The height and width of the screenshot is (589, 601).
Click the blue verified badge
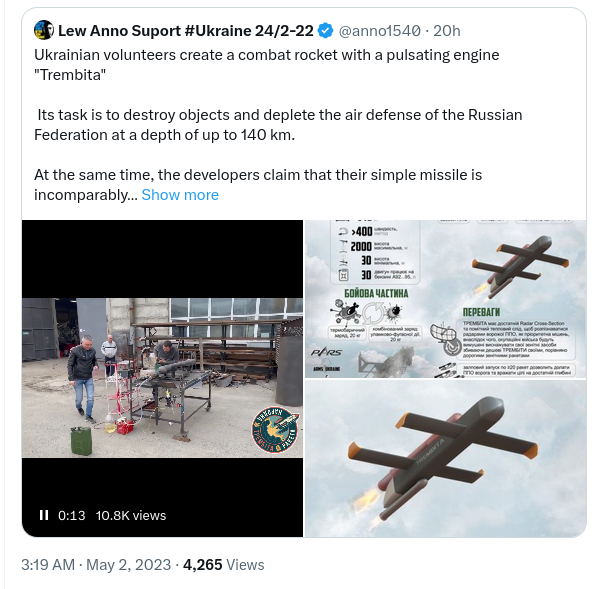[325, 31]
